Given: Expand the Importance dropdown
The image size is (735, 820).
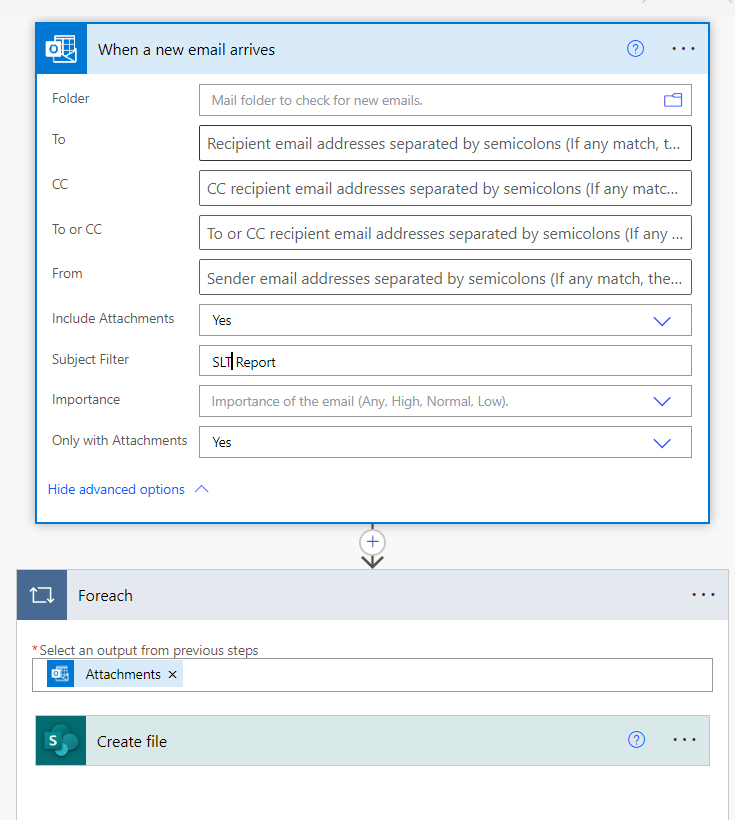Looking at the screenshot, I should tap(662, 401).
